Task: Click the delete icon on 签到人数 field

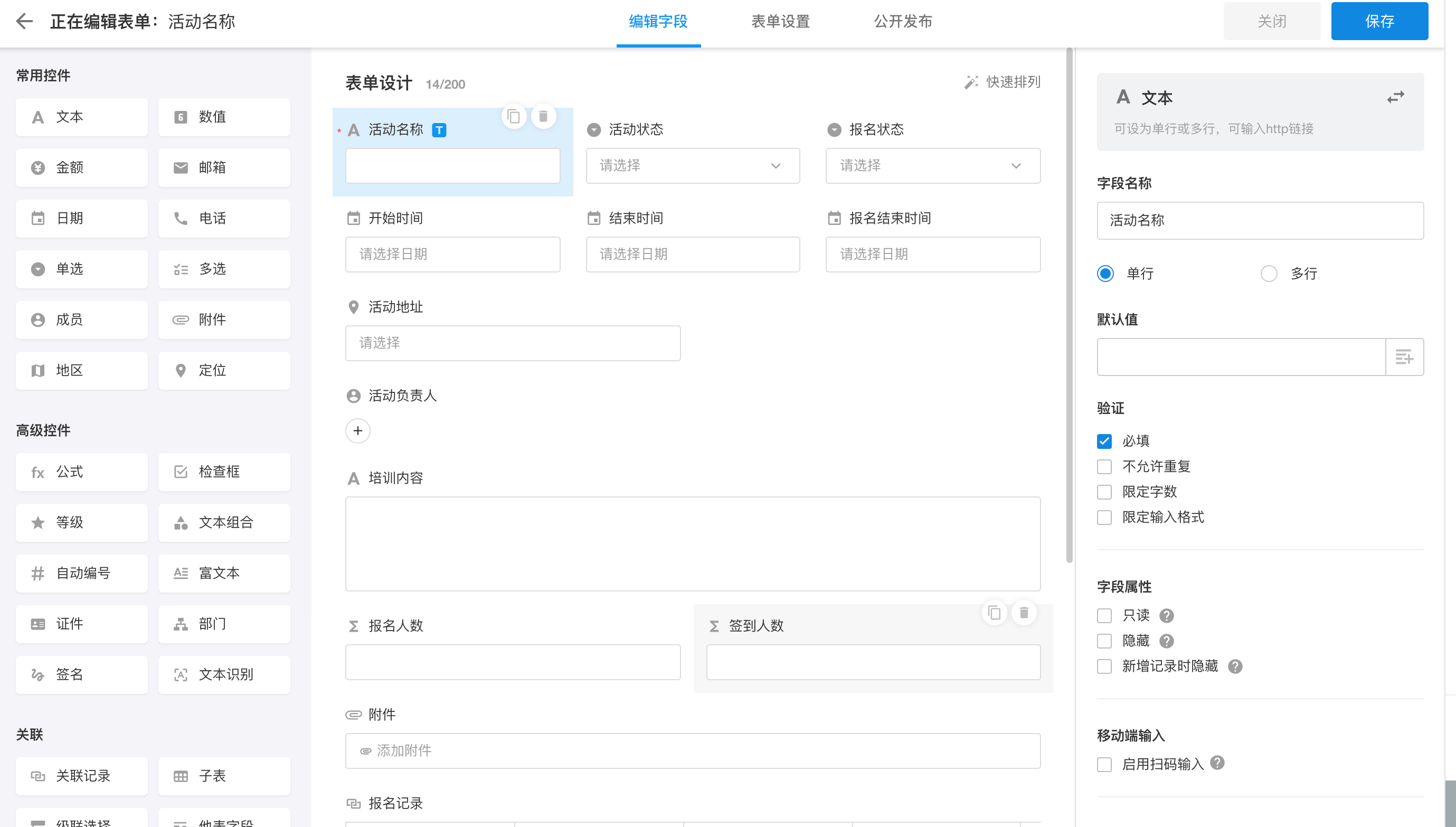Action: [1024, 612]
